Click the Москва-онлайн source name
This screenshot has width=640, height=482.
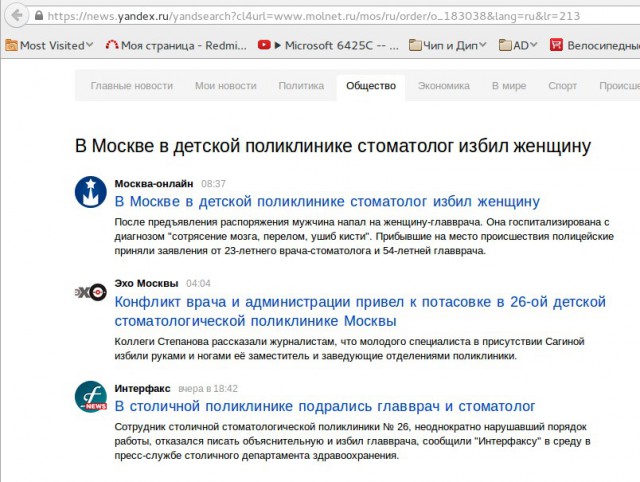pos(153,184)
